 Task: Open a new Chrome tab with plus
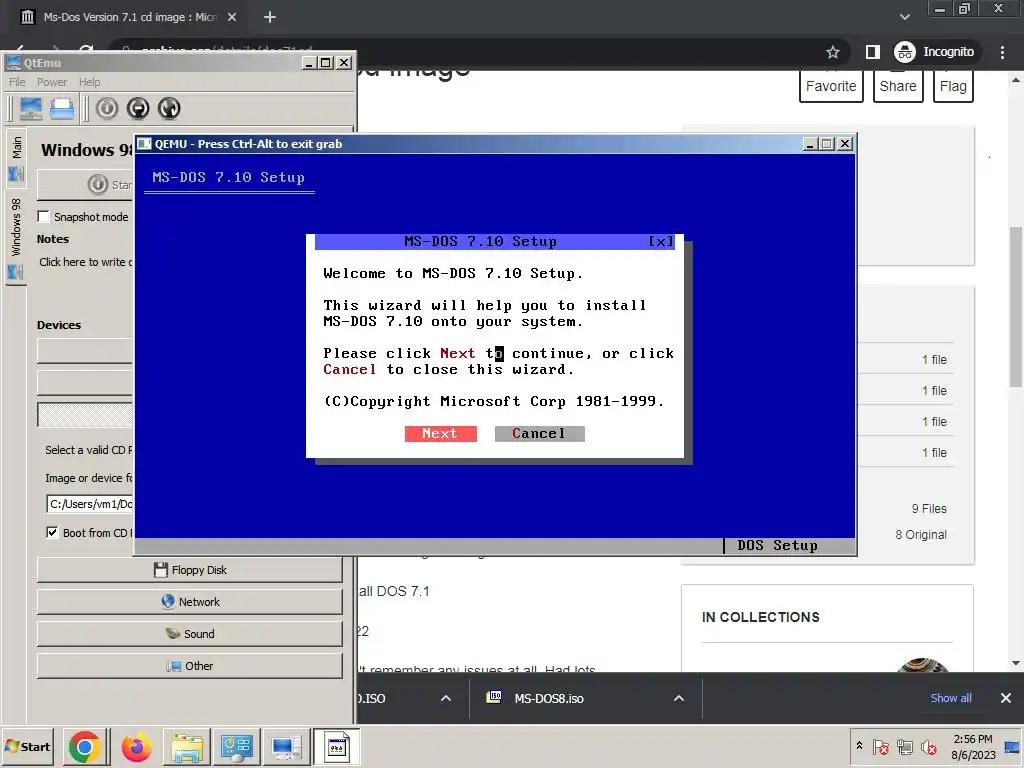click(270, 17)
